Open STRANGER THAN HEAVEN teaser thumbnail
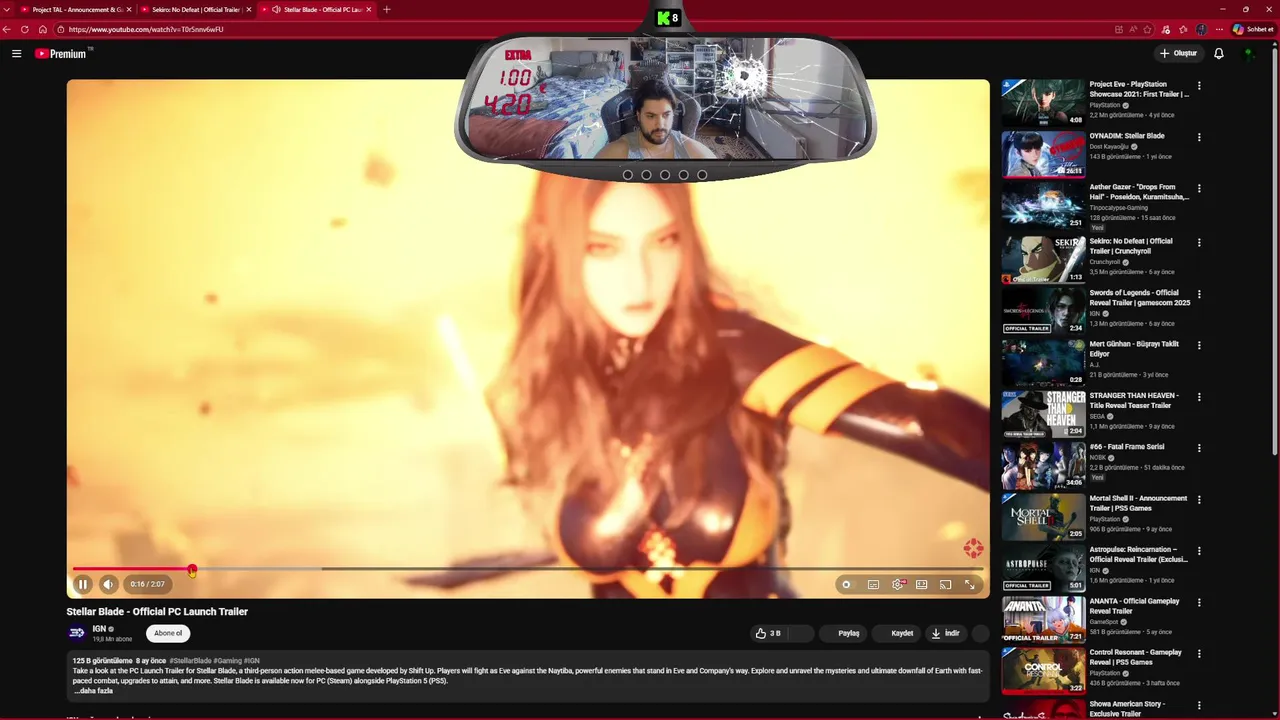Image resolution: width=1280 pixels, height=720 pixels. (x=1043, y=413)
